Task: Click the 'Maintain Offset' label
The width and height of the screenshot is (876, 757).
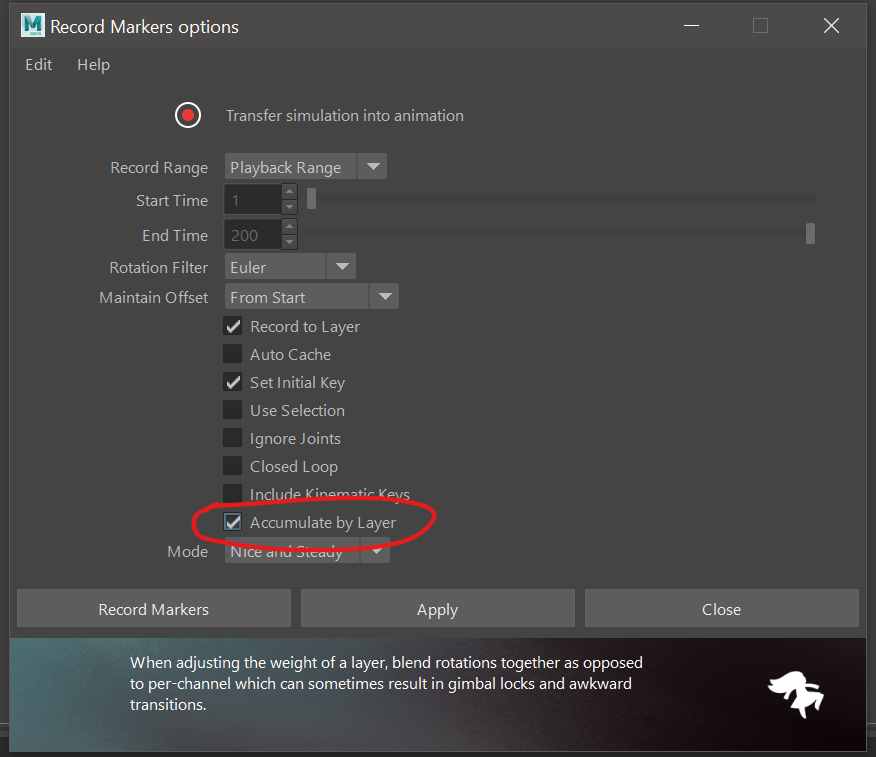Action: coord(154,298)
